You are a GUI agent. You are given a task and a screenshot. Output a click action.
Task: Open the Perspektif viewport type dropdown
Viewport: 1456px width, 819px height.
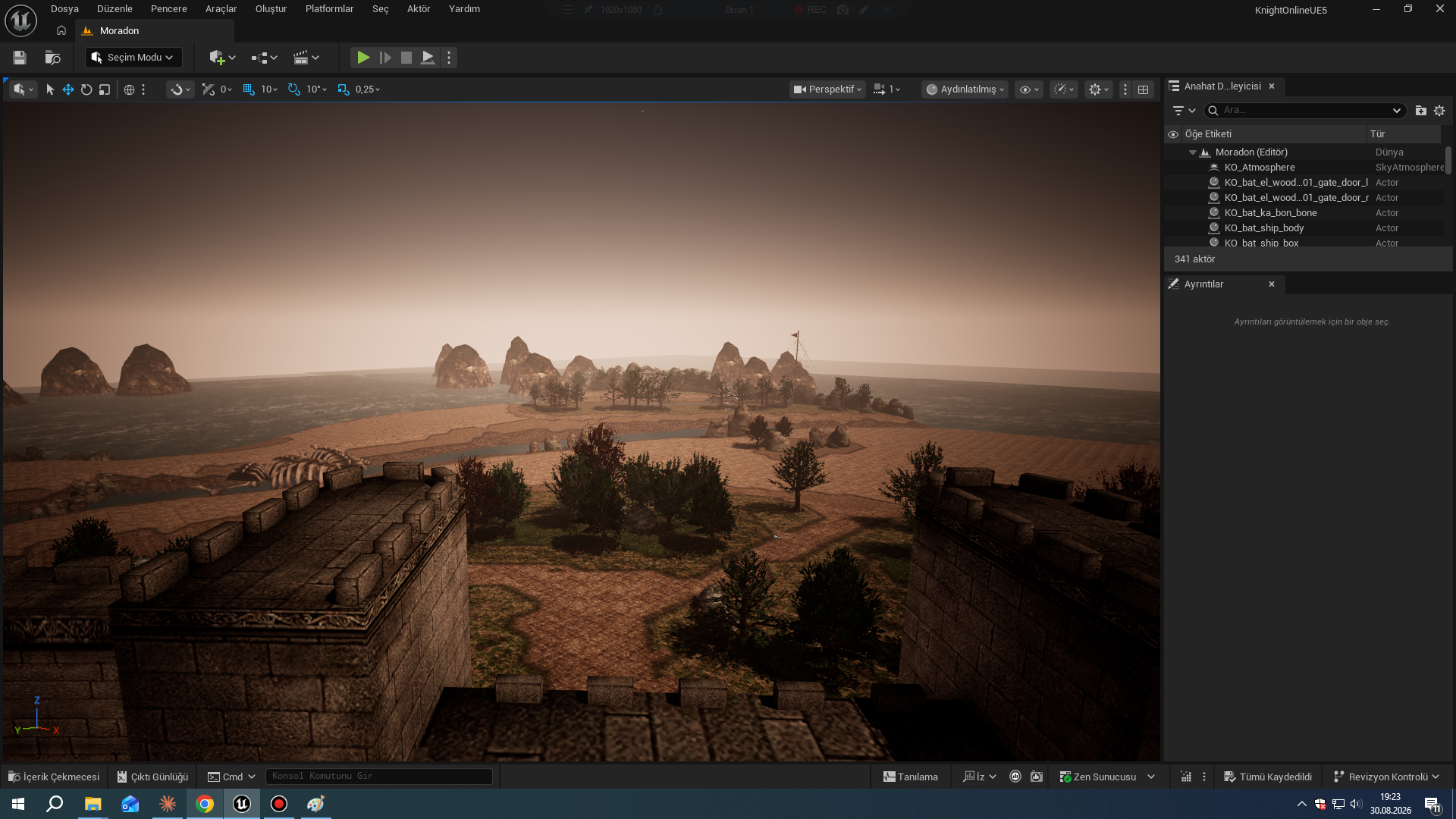tap(827, 89)
